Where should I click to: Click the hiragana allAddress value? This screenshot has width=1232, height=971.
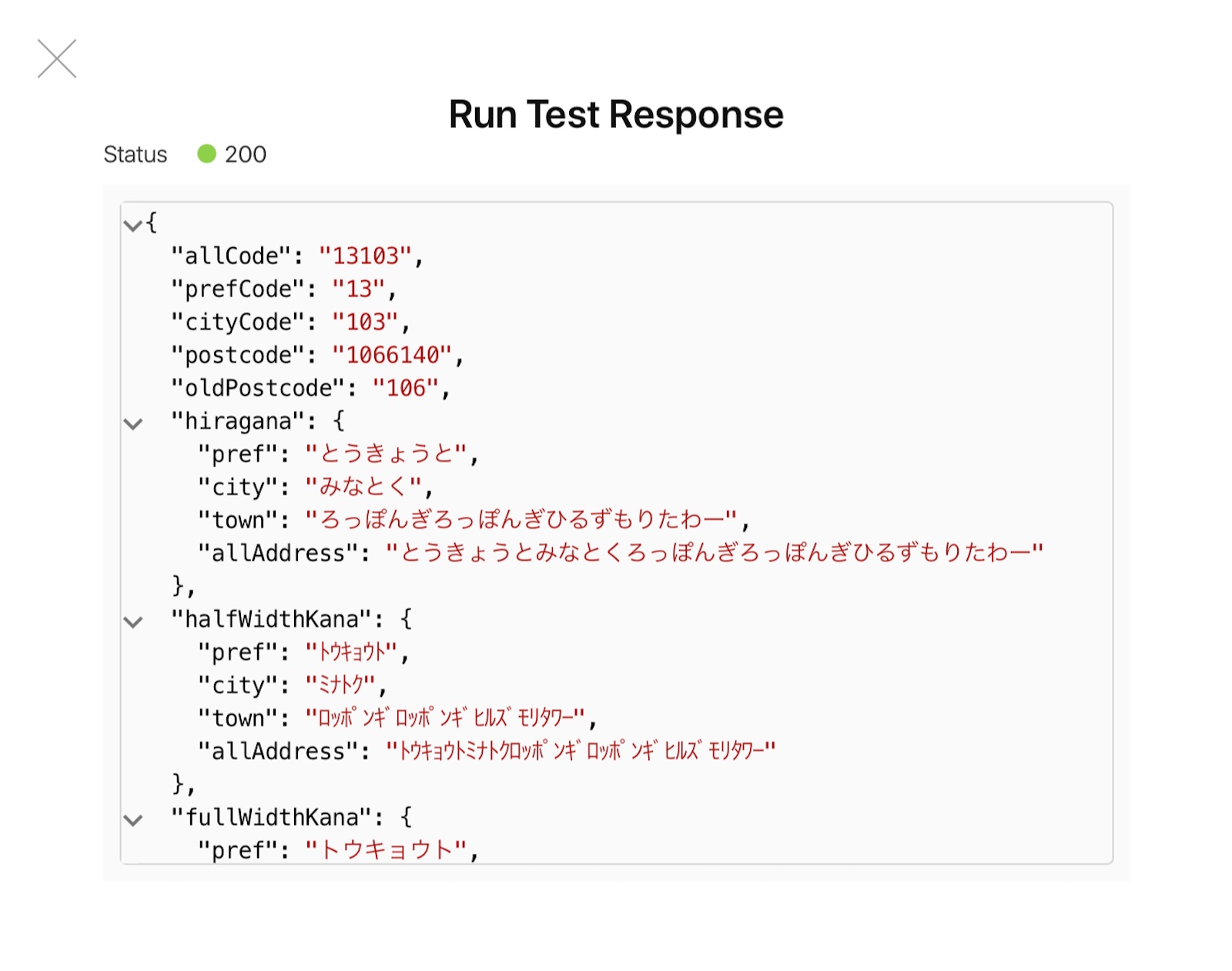716,552
